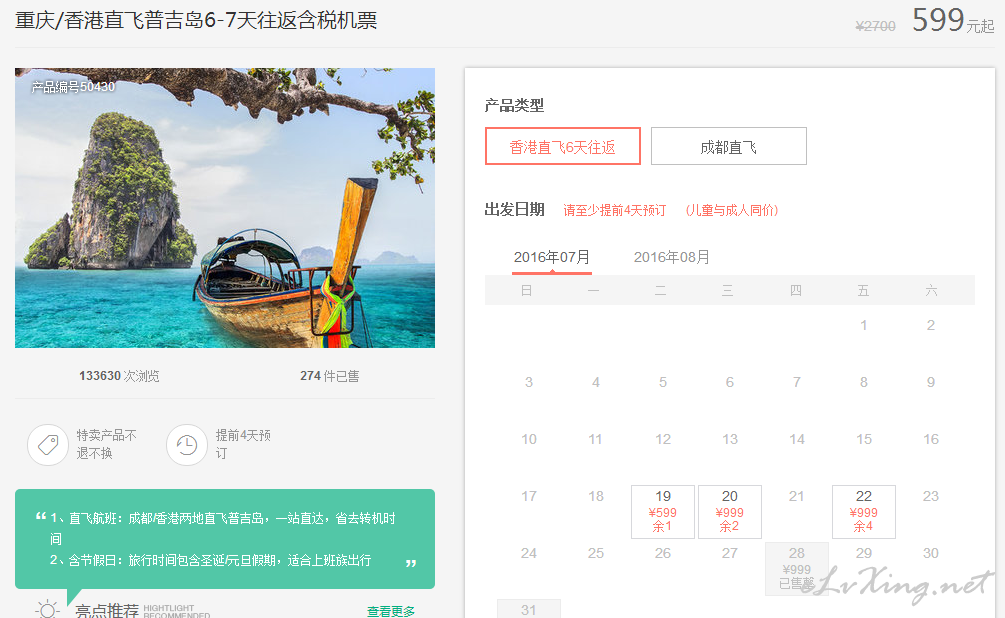The height and width of the screenshot is (618, 1005).
Task: Select the 成都直飞 product type
Action: [x=728, y=146]
